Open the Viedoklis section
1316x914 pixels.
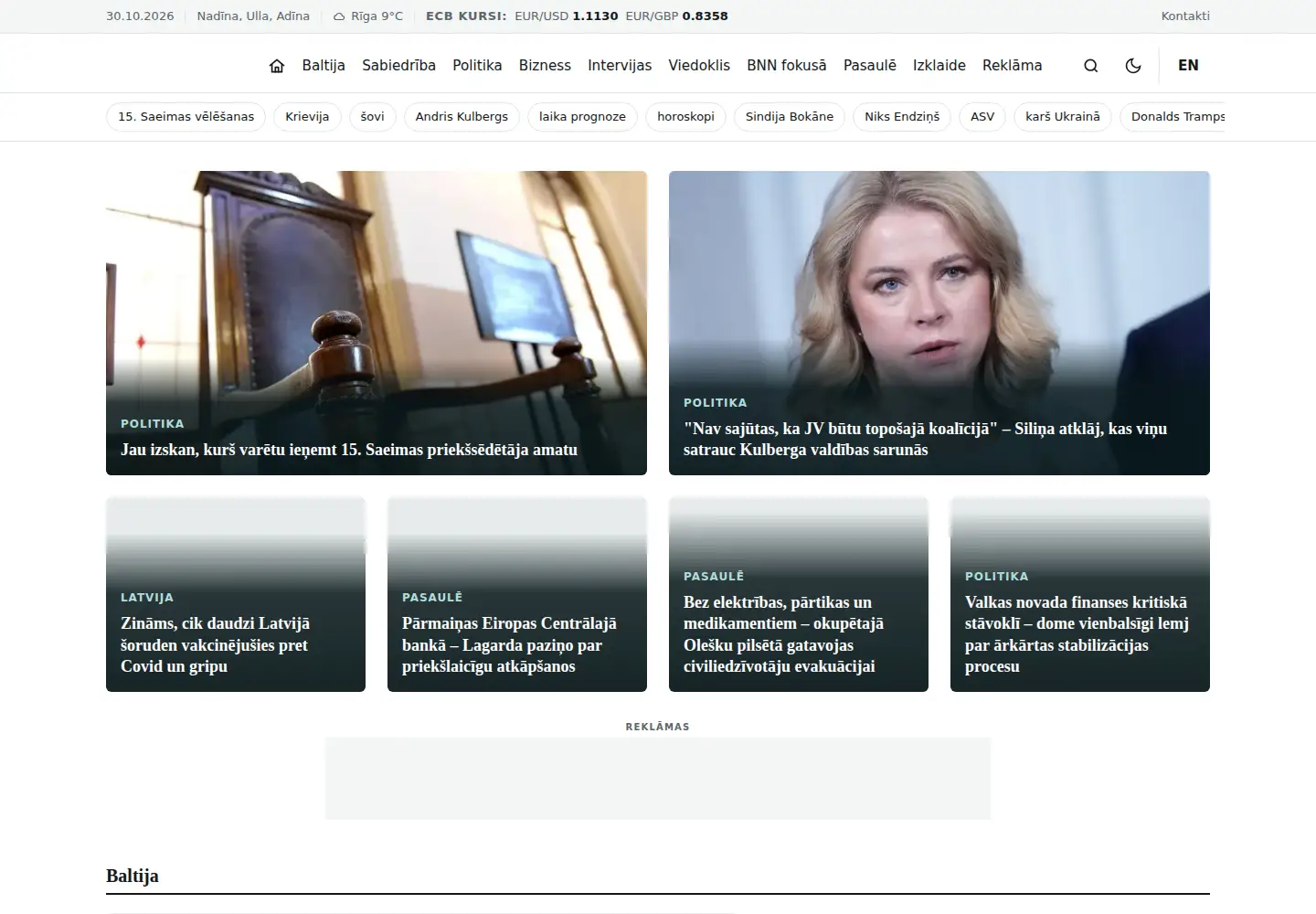(699, 66)
